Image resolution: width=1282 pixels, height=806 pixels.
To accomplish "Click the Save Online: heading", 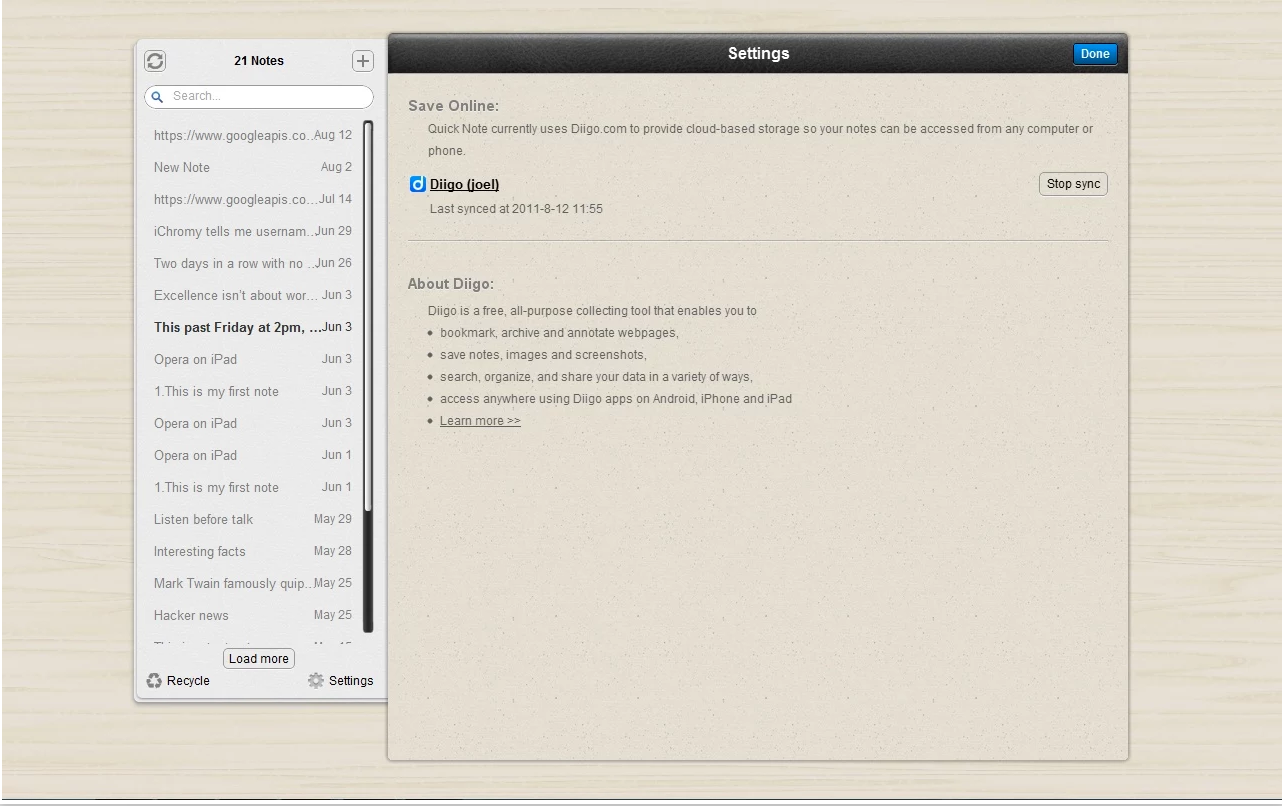I will [x=453, y=106].
